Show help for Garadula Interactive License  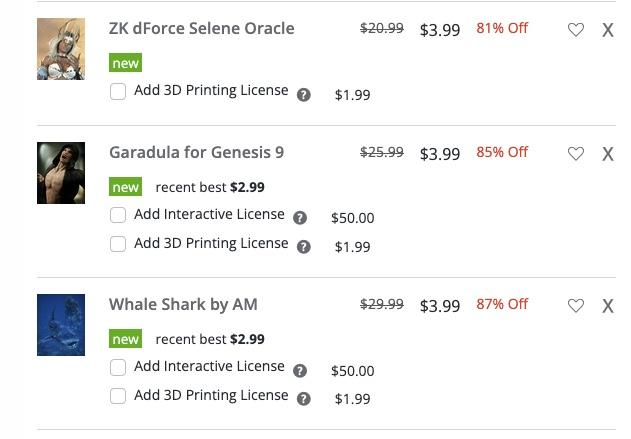click(300, 218)
